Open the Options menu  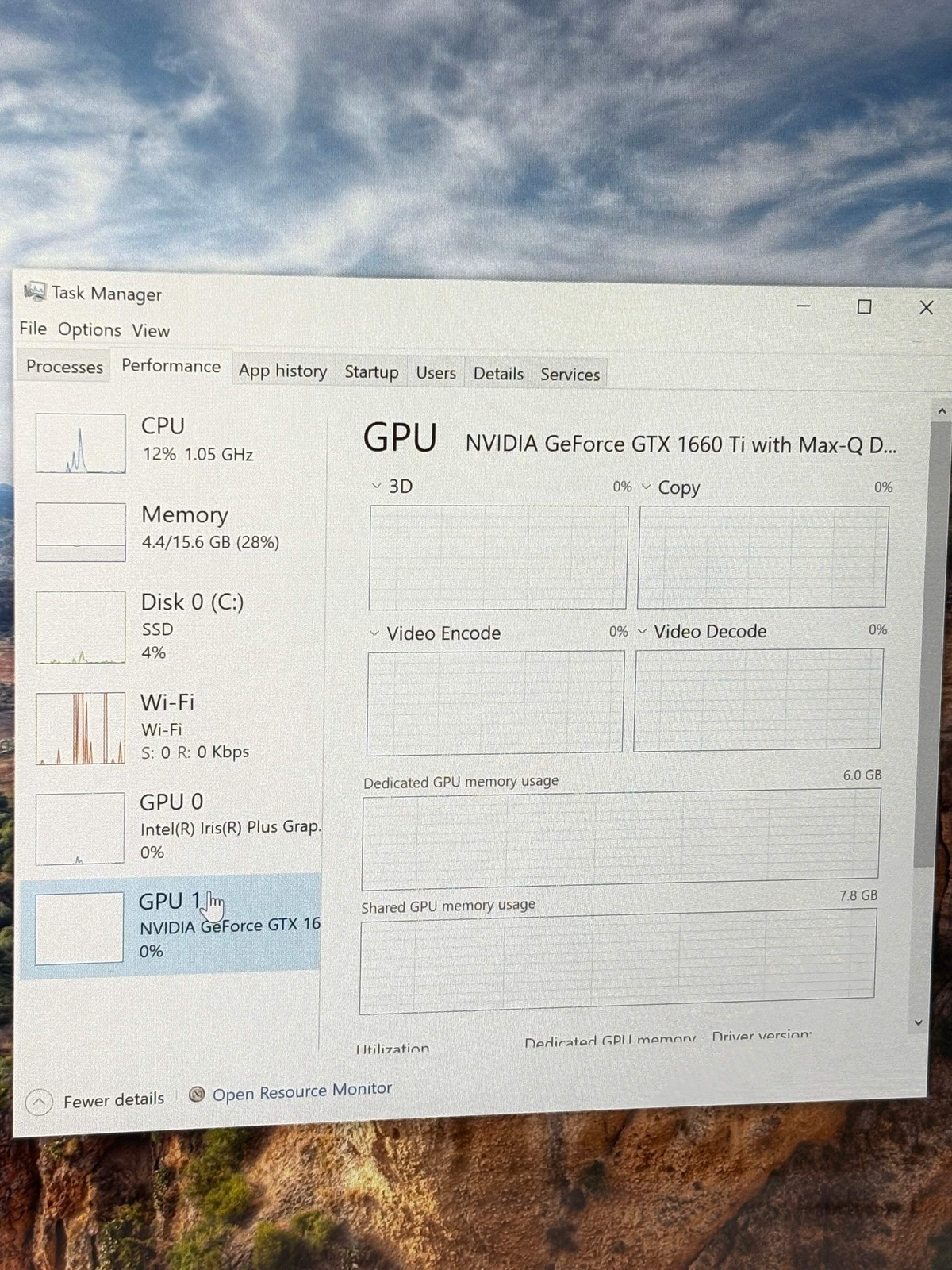[90, 329]
